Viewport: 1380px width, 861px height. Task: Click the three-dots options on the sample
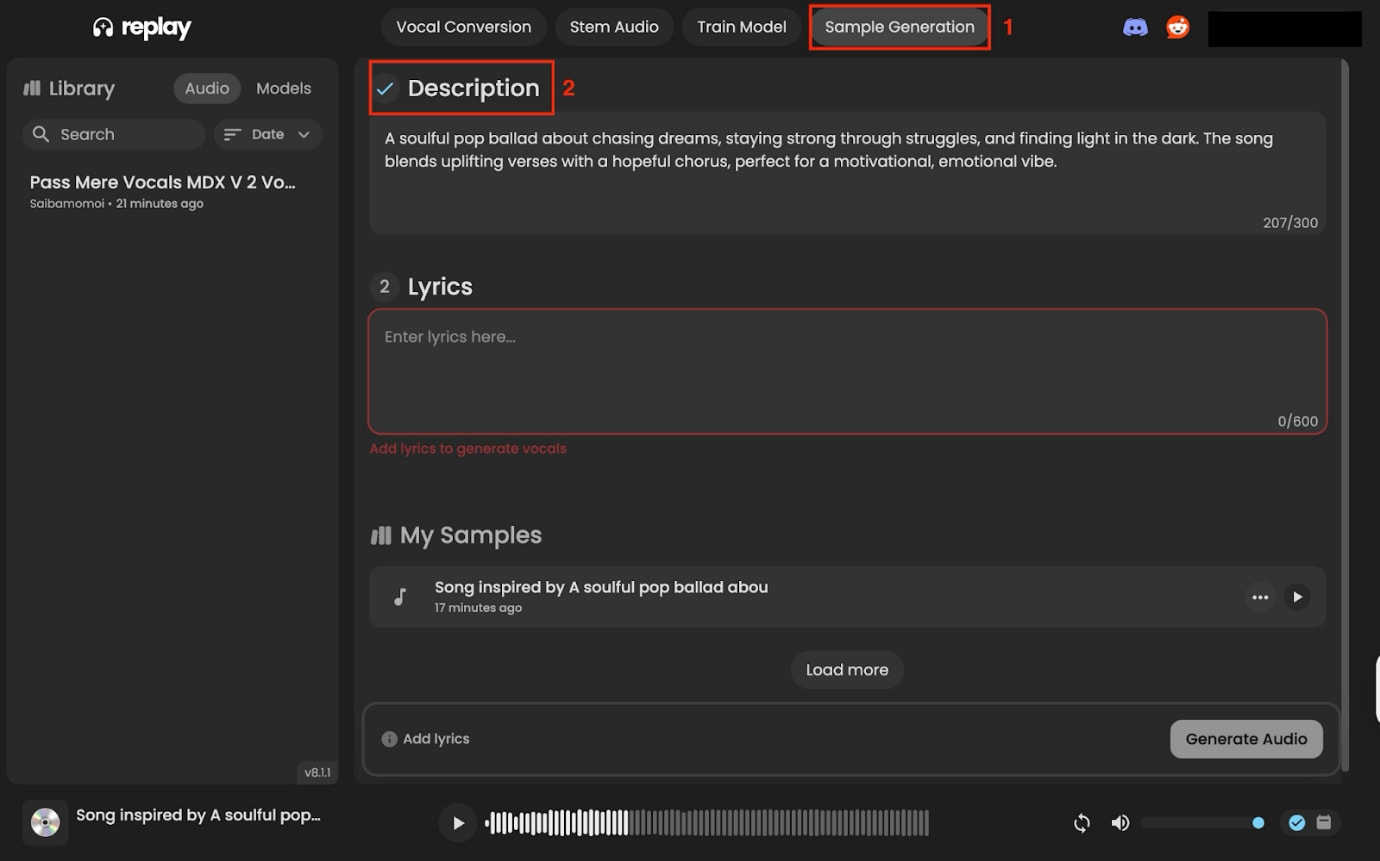point(1260,597)
